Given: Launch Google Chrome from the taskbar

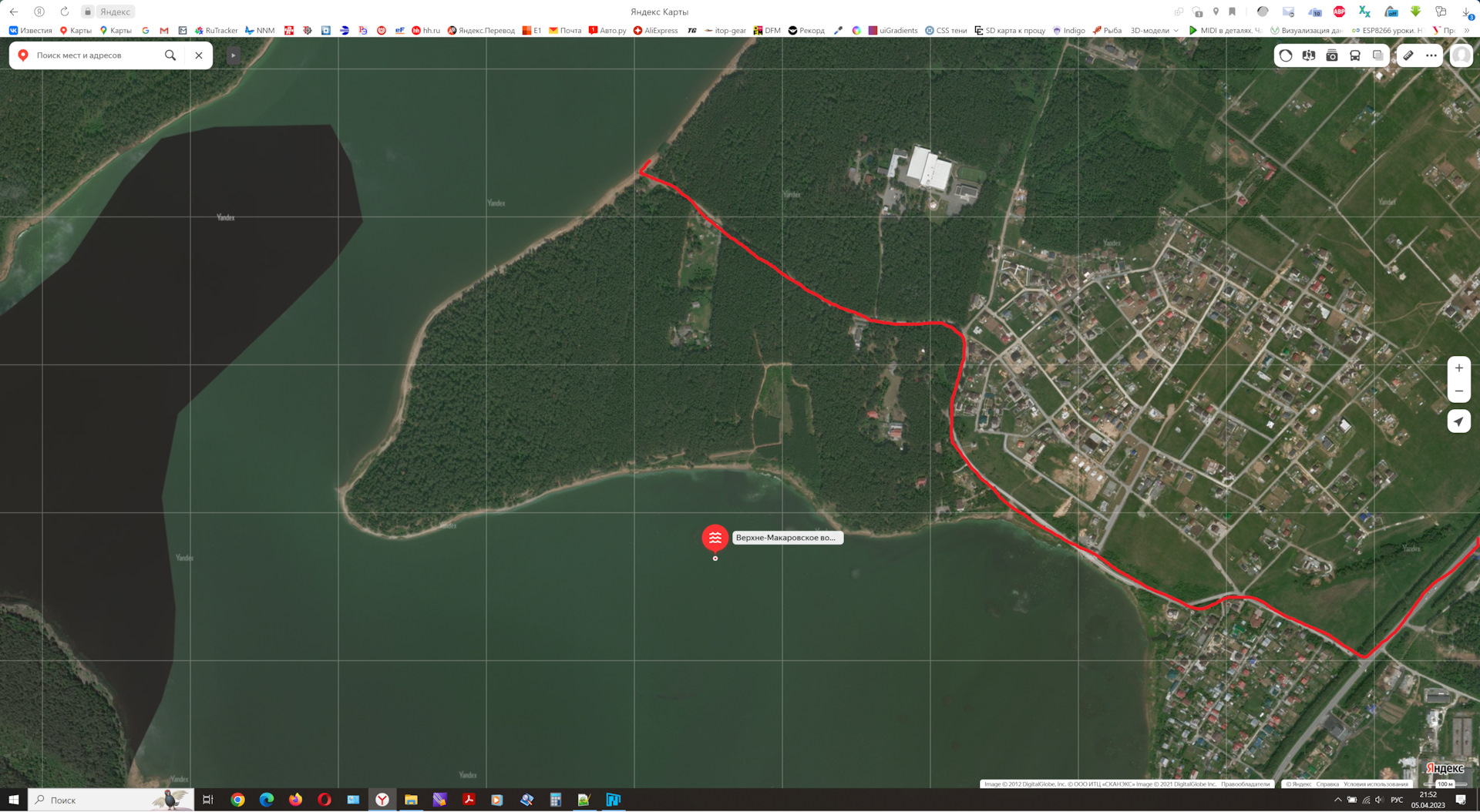Looking at the screenshot, I should click(x=237, y=800).
